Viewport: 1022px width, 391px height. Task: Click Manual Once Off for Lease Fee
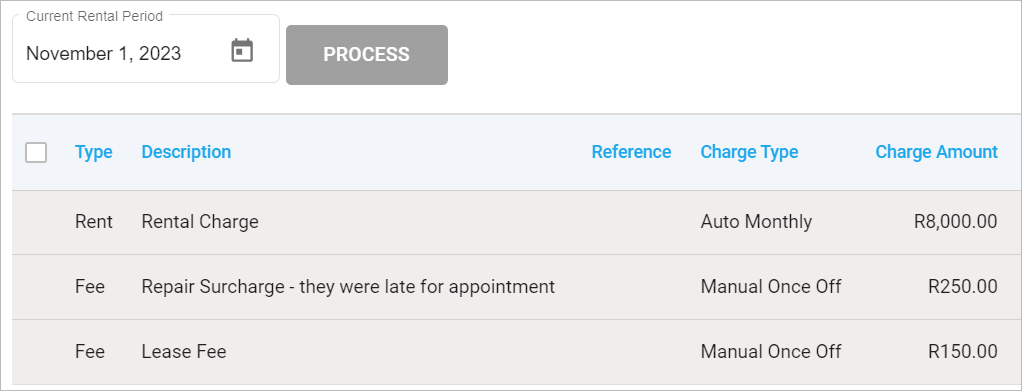(x=770, y=352)
